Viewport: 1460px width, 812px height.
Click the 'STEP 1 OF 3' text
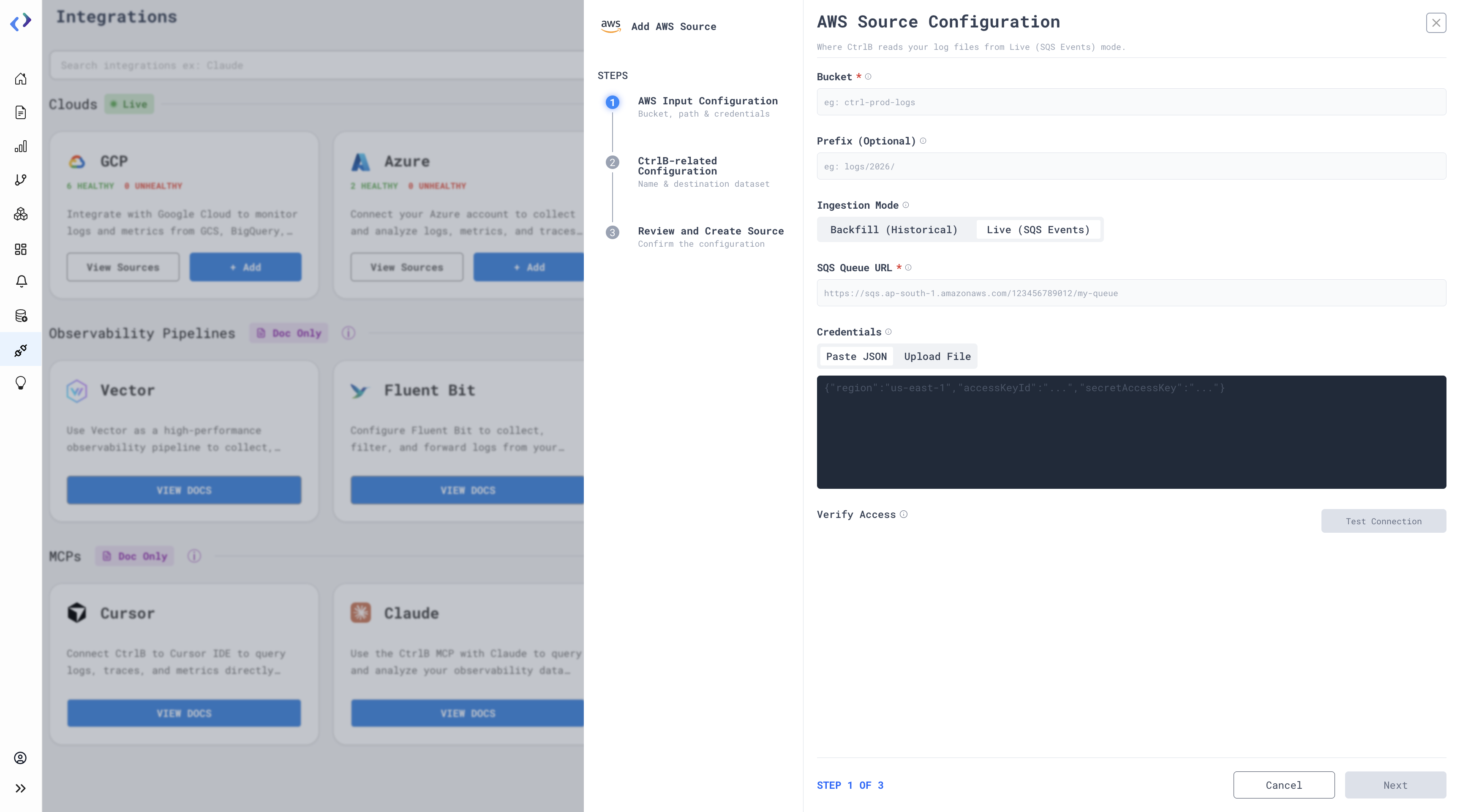coord(850,785)
